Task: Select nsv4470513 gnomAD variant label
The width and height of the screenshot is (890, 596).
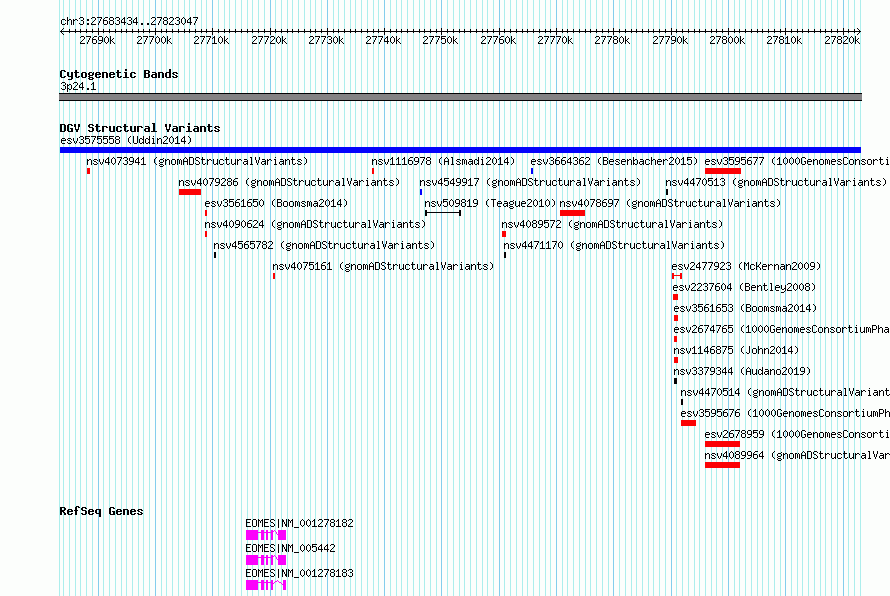Action: (x=776, y=182)
